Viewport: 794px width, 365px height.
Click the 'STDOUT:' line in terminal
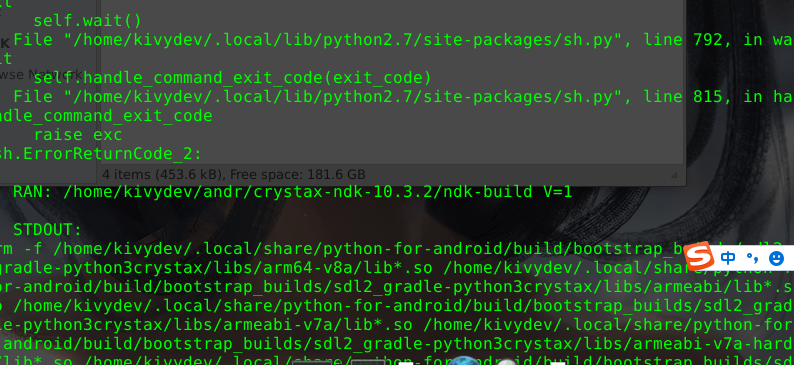[47, 230]
